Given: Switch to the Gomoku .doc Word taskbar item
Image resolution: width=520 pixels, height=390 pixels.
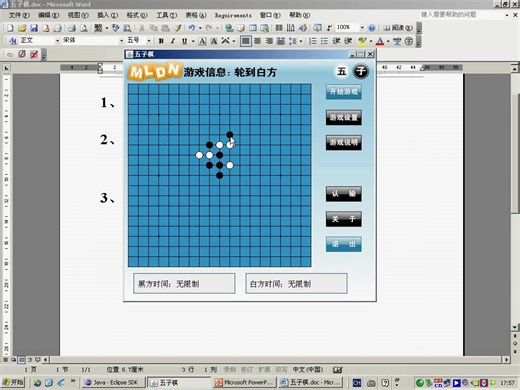Looking at the screenshot, I should (x=310, y=382).
